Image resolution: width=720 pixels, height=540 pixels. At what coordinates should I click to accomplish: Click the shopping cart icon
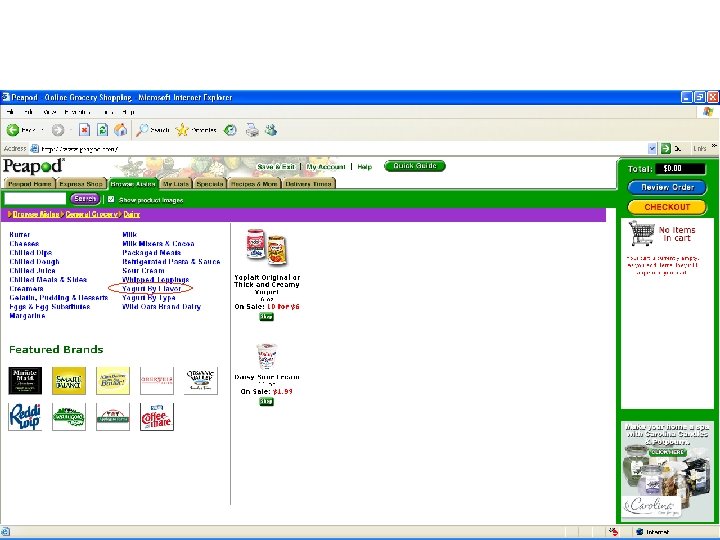pyautogui.click(x=641, y=233)
